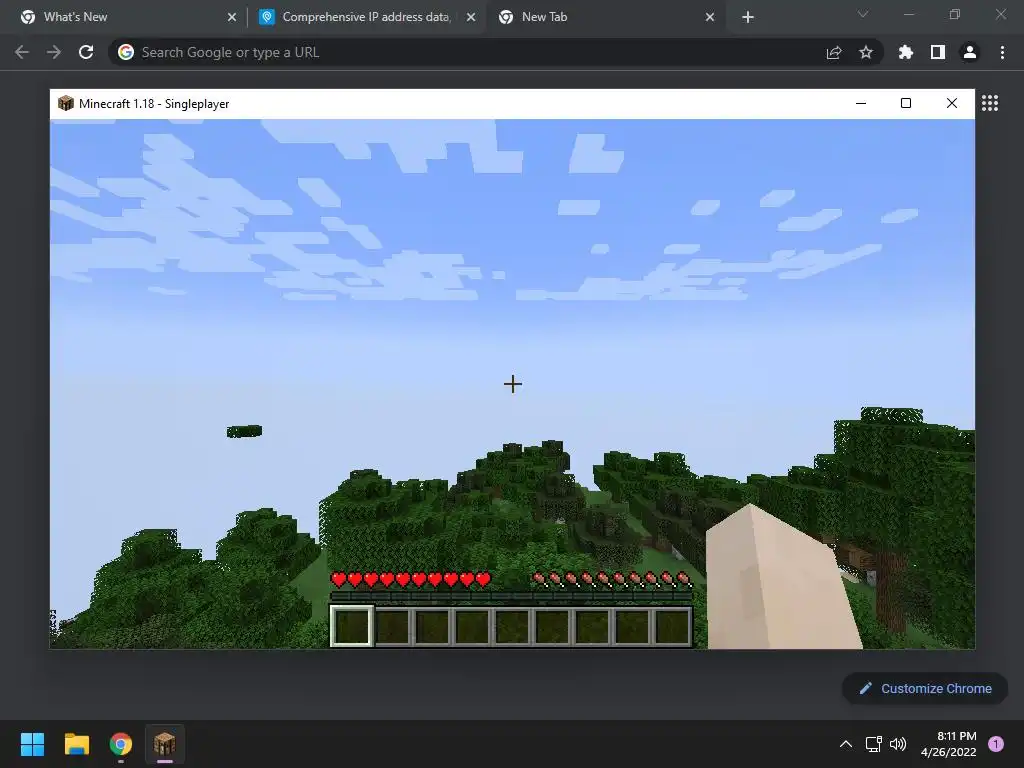Restore down the Chrome browser window
The height and width of the screenshot is (768, 1024).
click(955, 14)
